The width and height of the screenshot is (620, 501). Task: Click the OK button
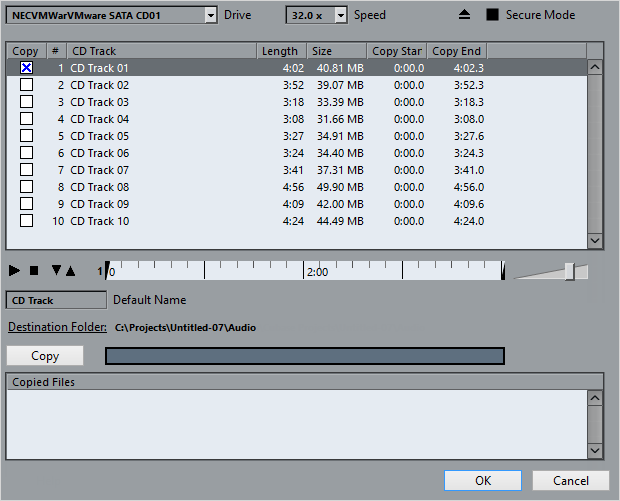(483, 480)
